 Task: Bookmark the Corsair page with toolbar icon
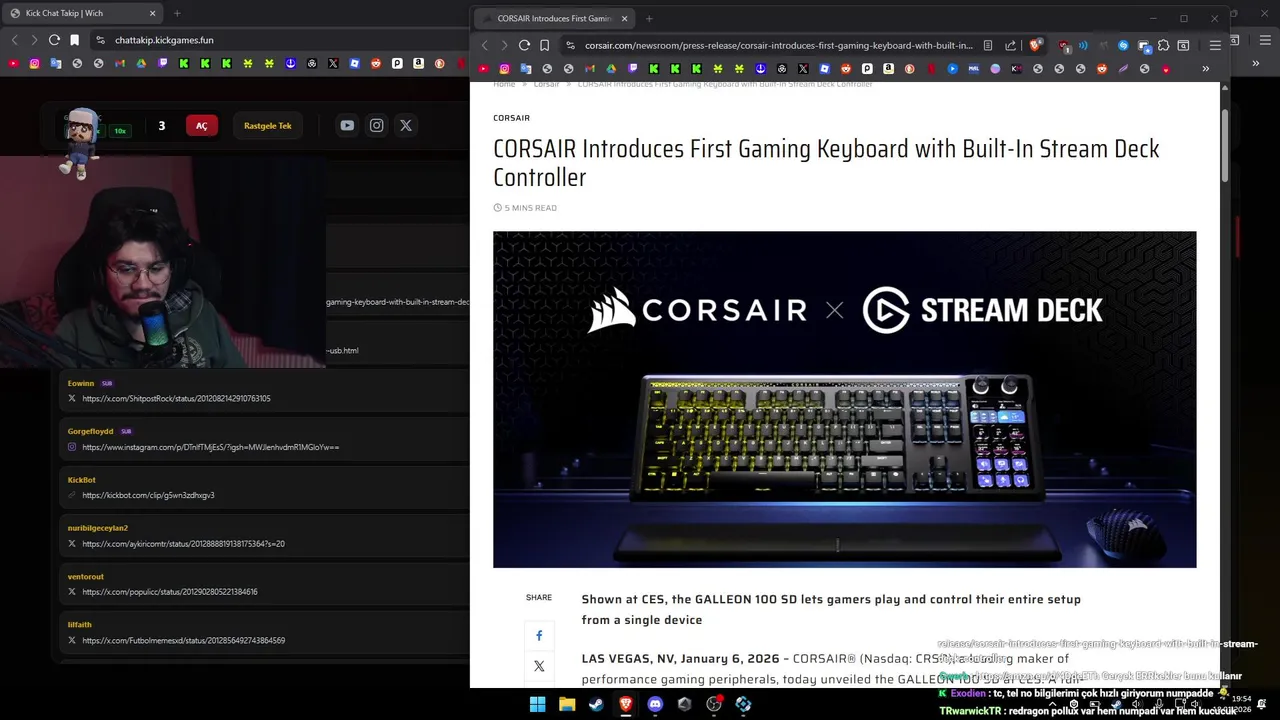coord(544,45)
